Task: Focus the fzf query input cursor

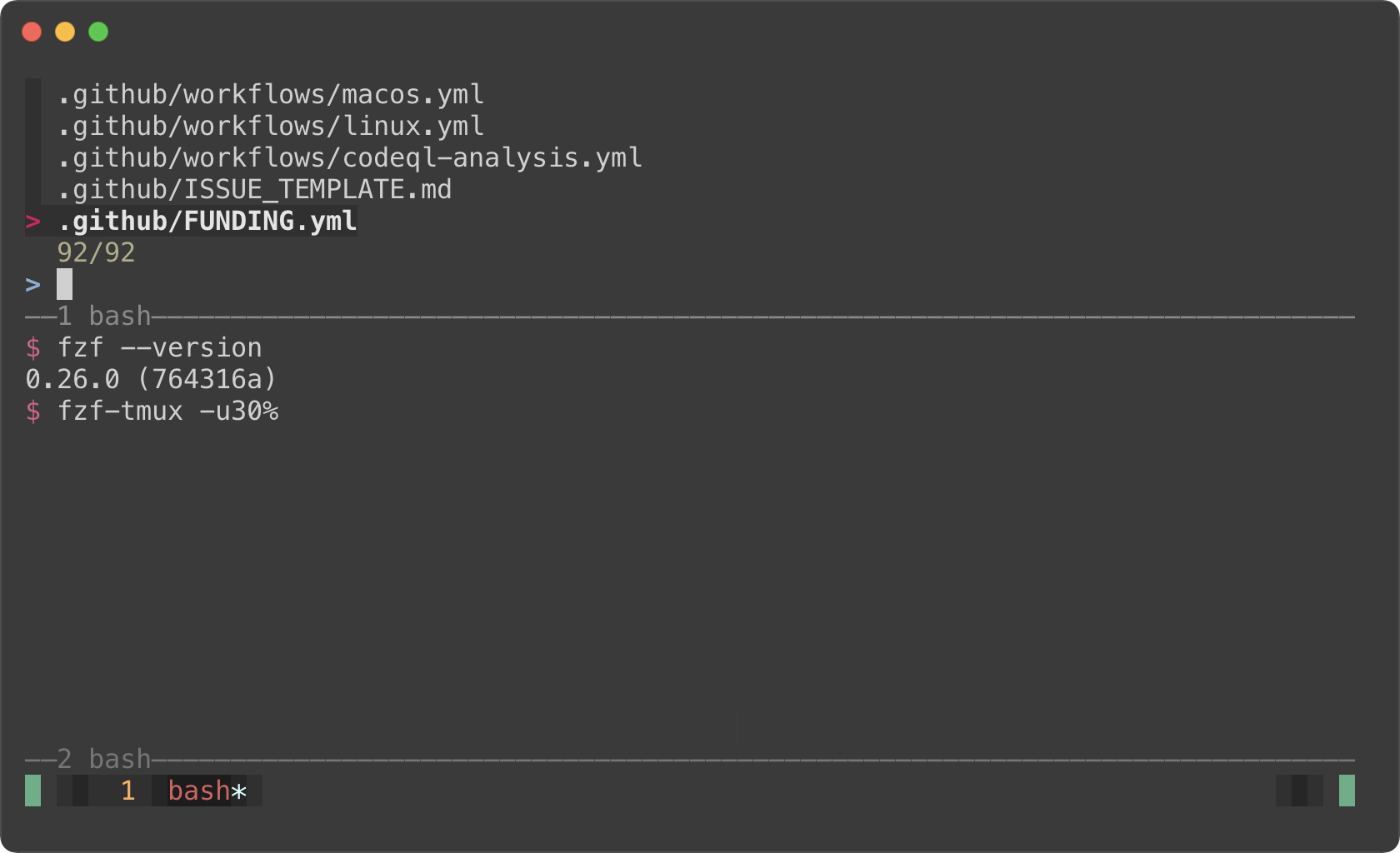Action: (64, 284)
